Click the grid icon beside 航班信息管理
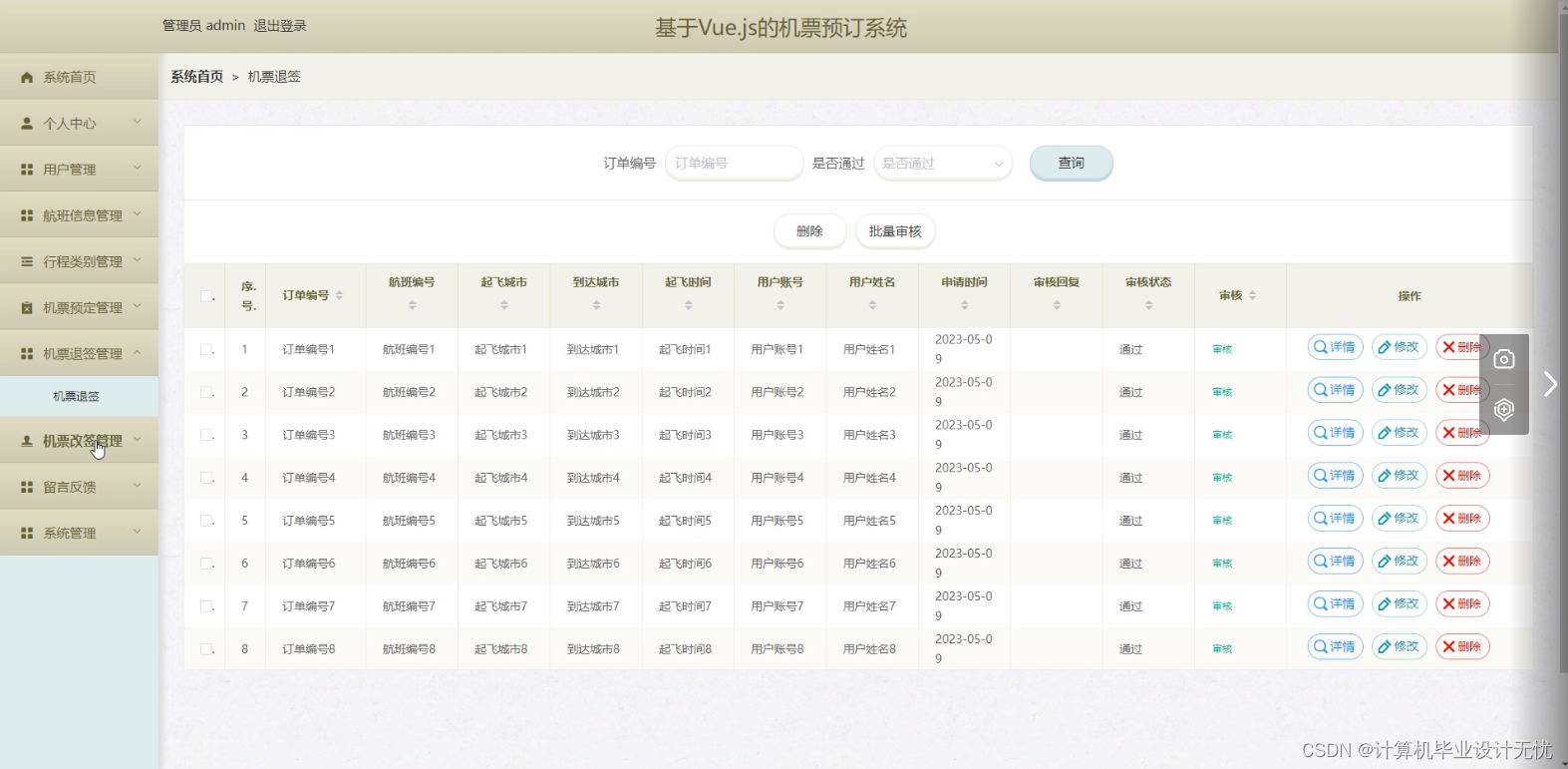 (x=27, y=215)
